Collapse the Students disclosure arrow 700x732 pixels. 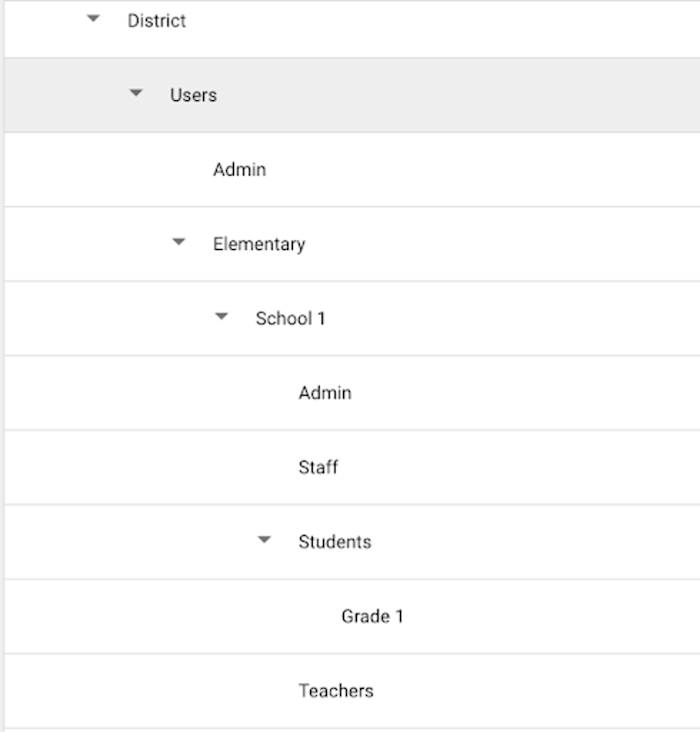tap(264, 540)
